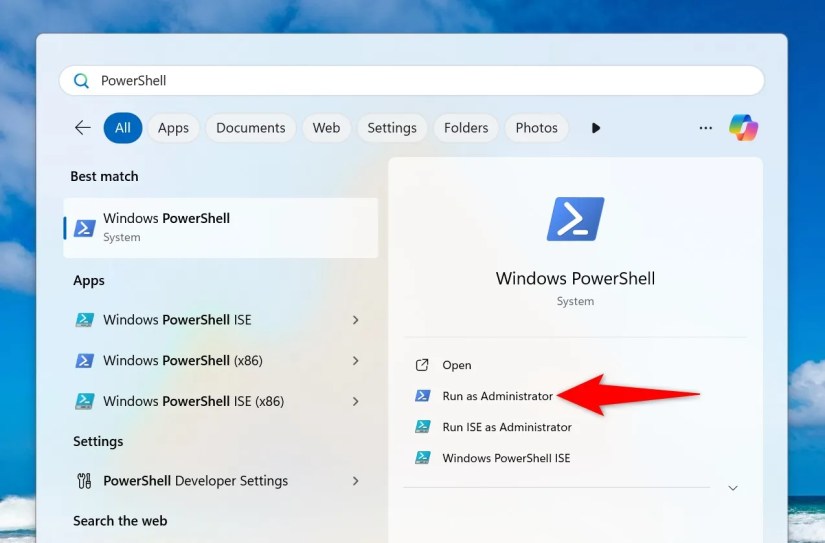
Task: Expand Windows PowerShell (x86) result chevron
Action: pyautogui.click(x=356, y=360)
